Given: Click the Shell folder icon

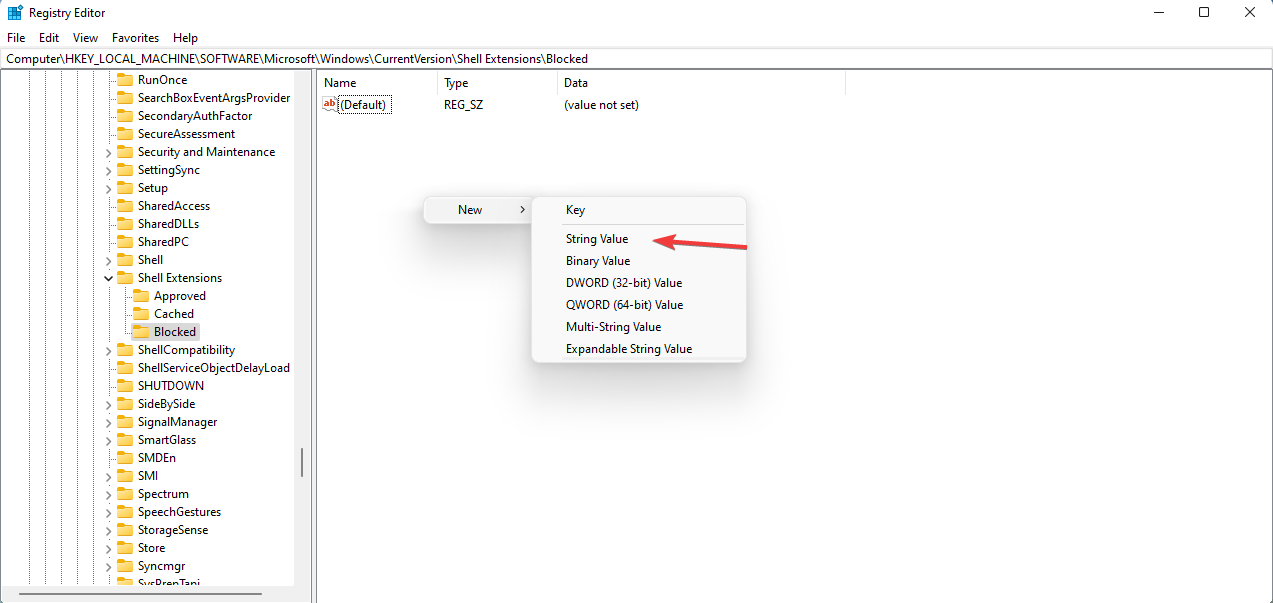Looking at the screenshot, I should tap(125, 260).
